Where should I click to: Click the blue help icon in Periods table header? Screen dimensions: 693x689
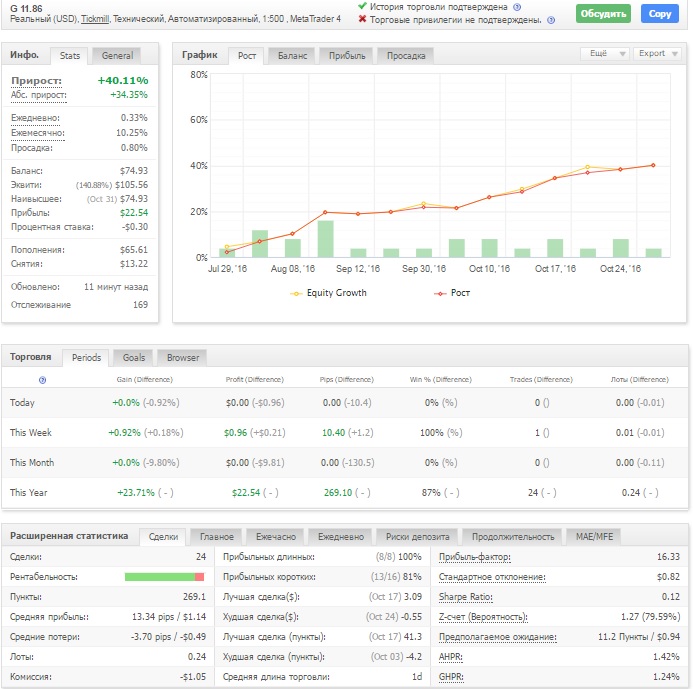42,380
